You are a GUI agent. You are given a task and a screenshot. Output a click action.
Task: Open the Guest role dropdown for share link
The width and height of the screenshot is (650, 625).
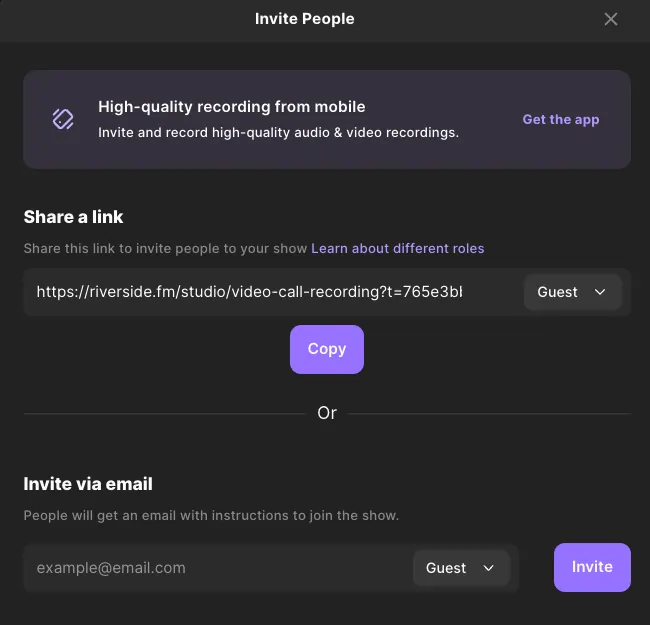[572, 292]
